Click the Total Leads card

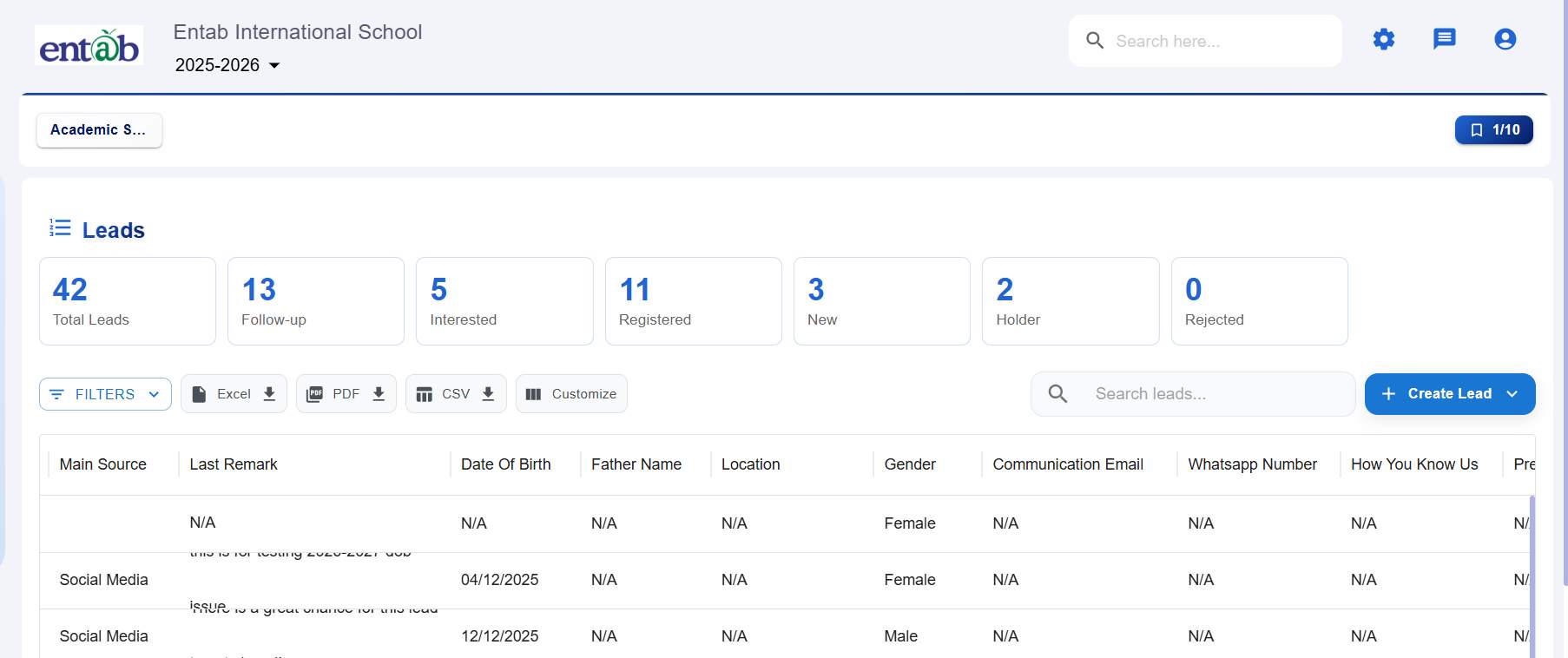point(127,301)
